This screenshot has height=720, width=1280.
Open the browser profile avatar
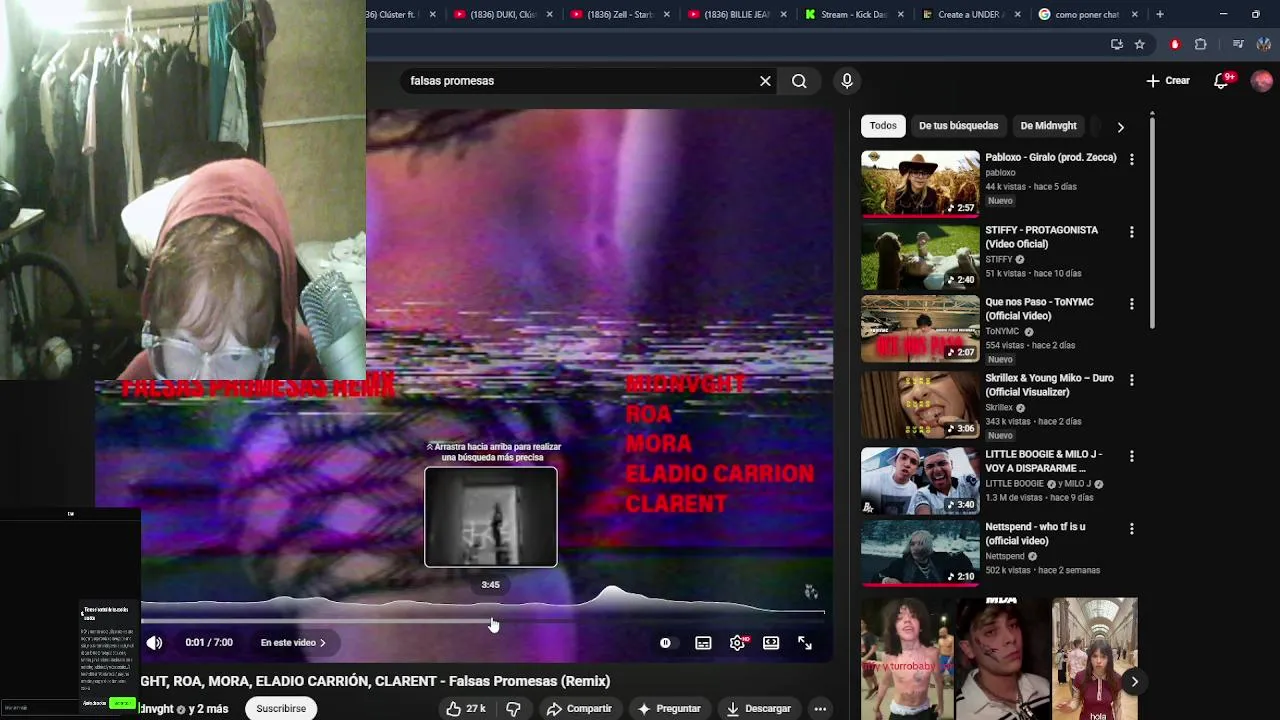coord(1264,44)
